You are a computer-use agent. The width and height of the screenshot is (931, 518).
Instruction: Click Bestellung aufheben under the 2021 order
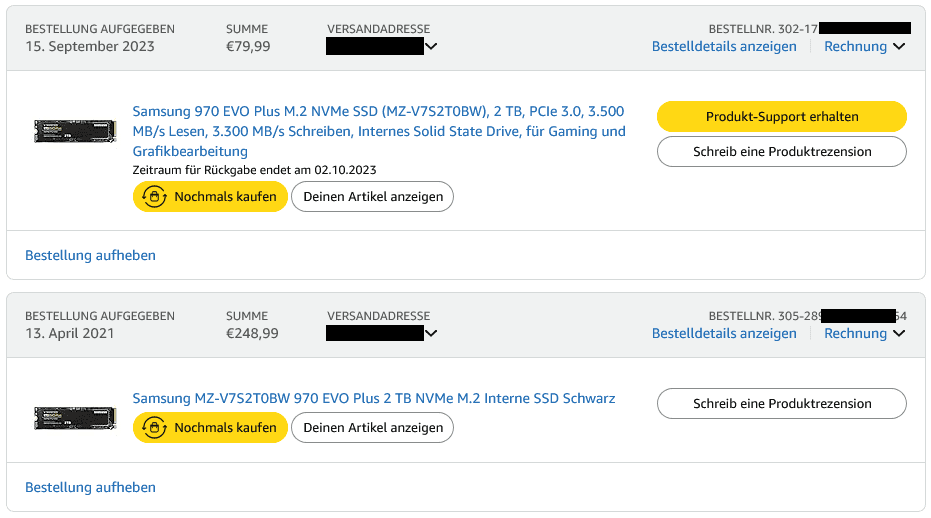tap(90, 487)
